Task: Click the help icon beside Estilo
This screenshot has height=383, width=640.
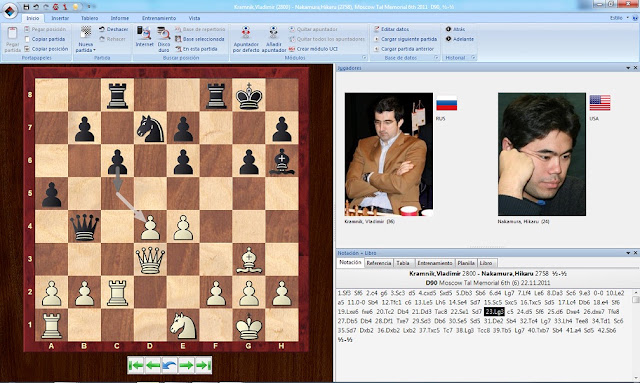Action: (x=635, y=18)
